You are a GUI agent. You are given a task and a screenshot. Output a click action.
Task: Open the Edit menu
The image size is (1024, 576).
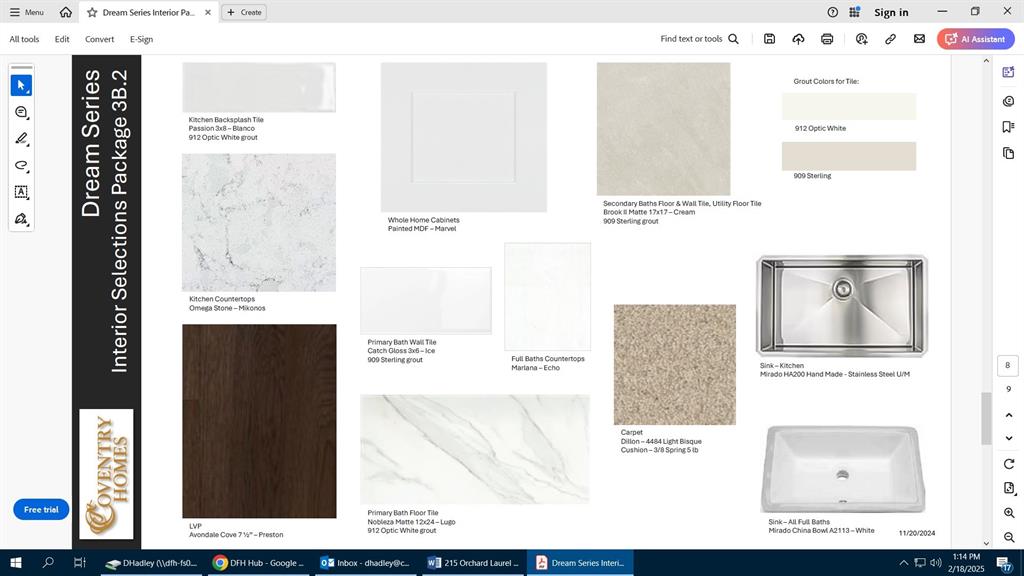(62, 39)
